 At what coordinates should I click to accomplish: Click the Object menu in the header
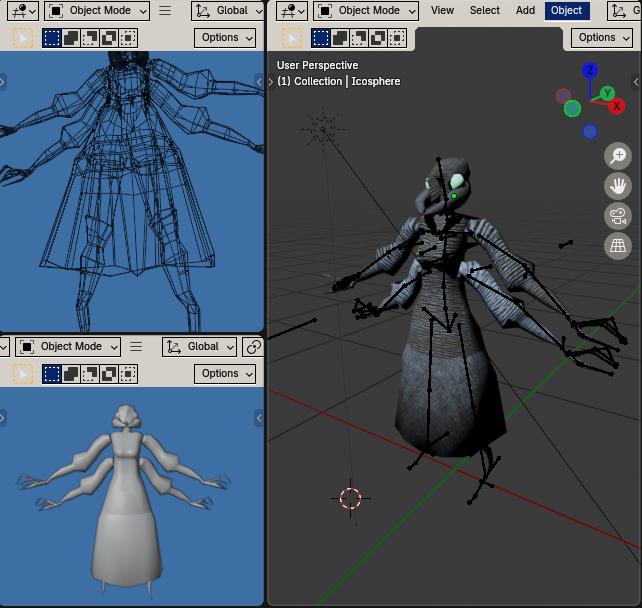[566, 11]
